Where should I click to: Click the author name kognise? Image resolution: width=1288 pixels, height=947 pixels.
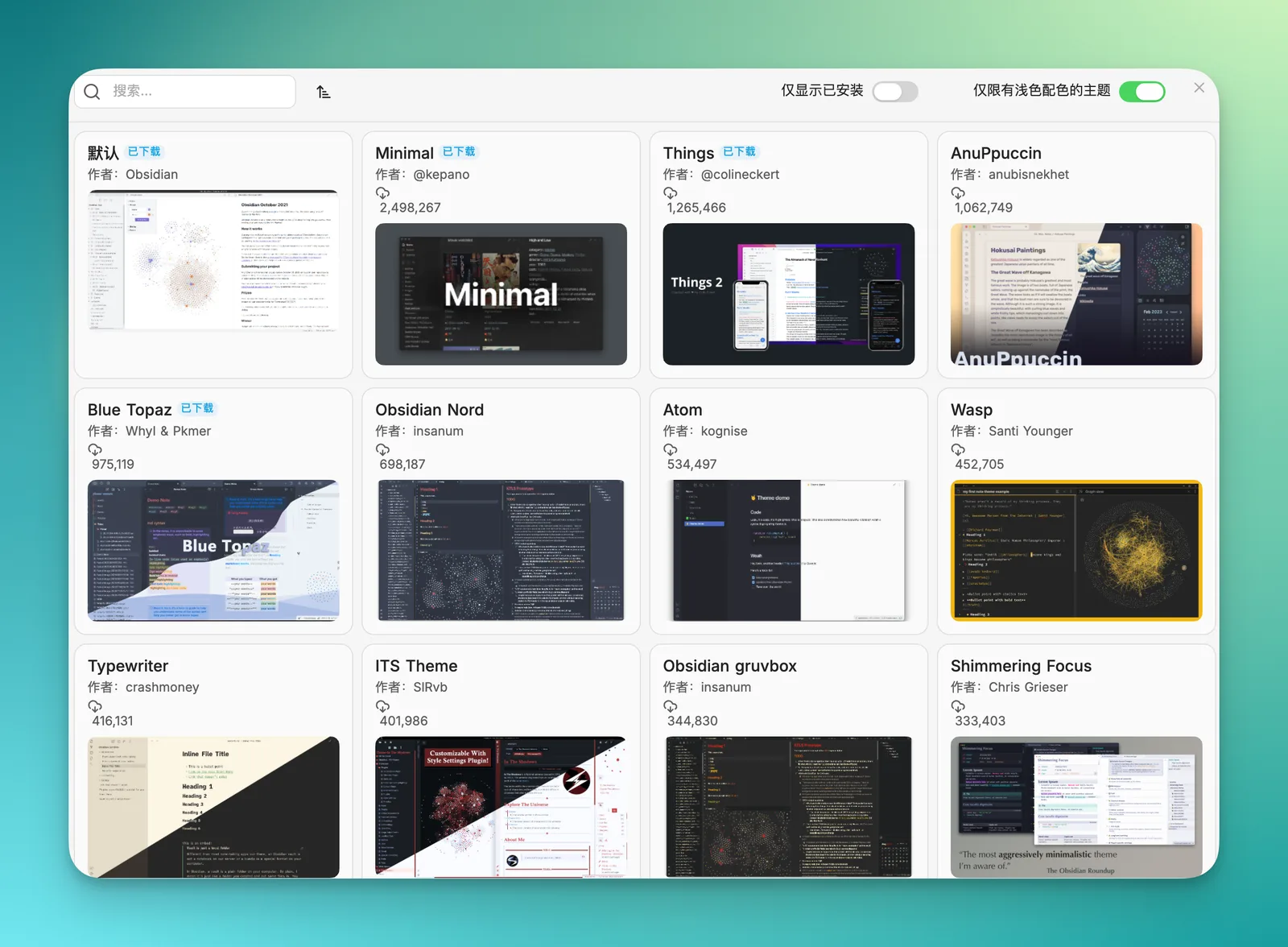pos(724,432)
